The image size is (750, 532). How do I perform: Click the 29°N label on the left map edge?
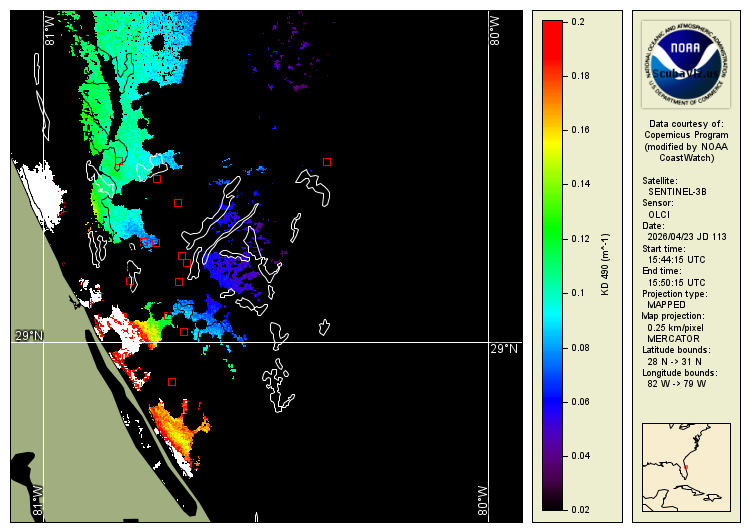pyautogui.click(x=29, y=335)
